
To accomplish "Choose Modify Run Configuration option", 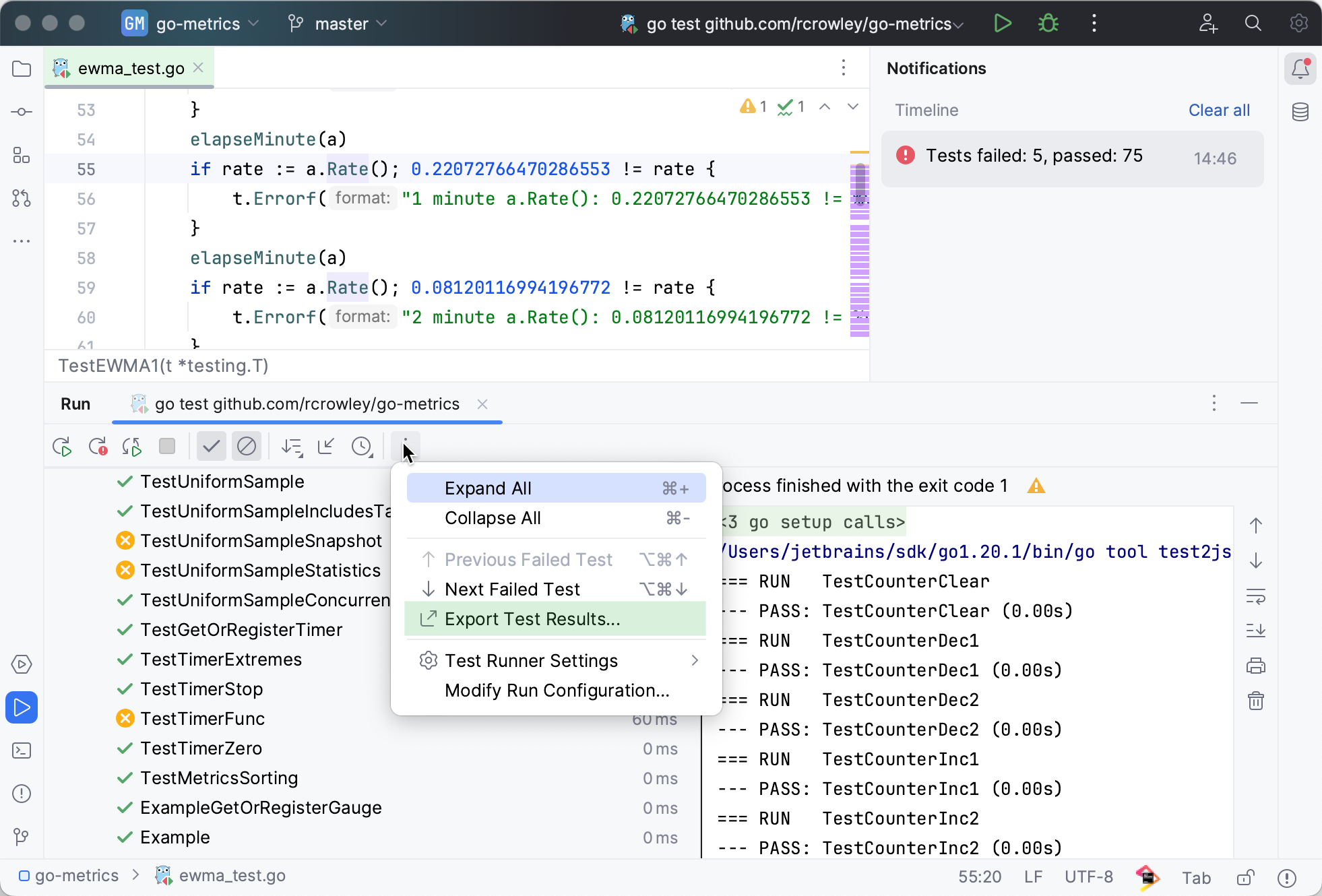I will pyautogui.click(x=557, y=691).
